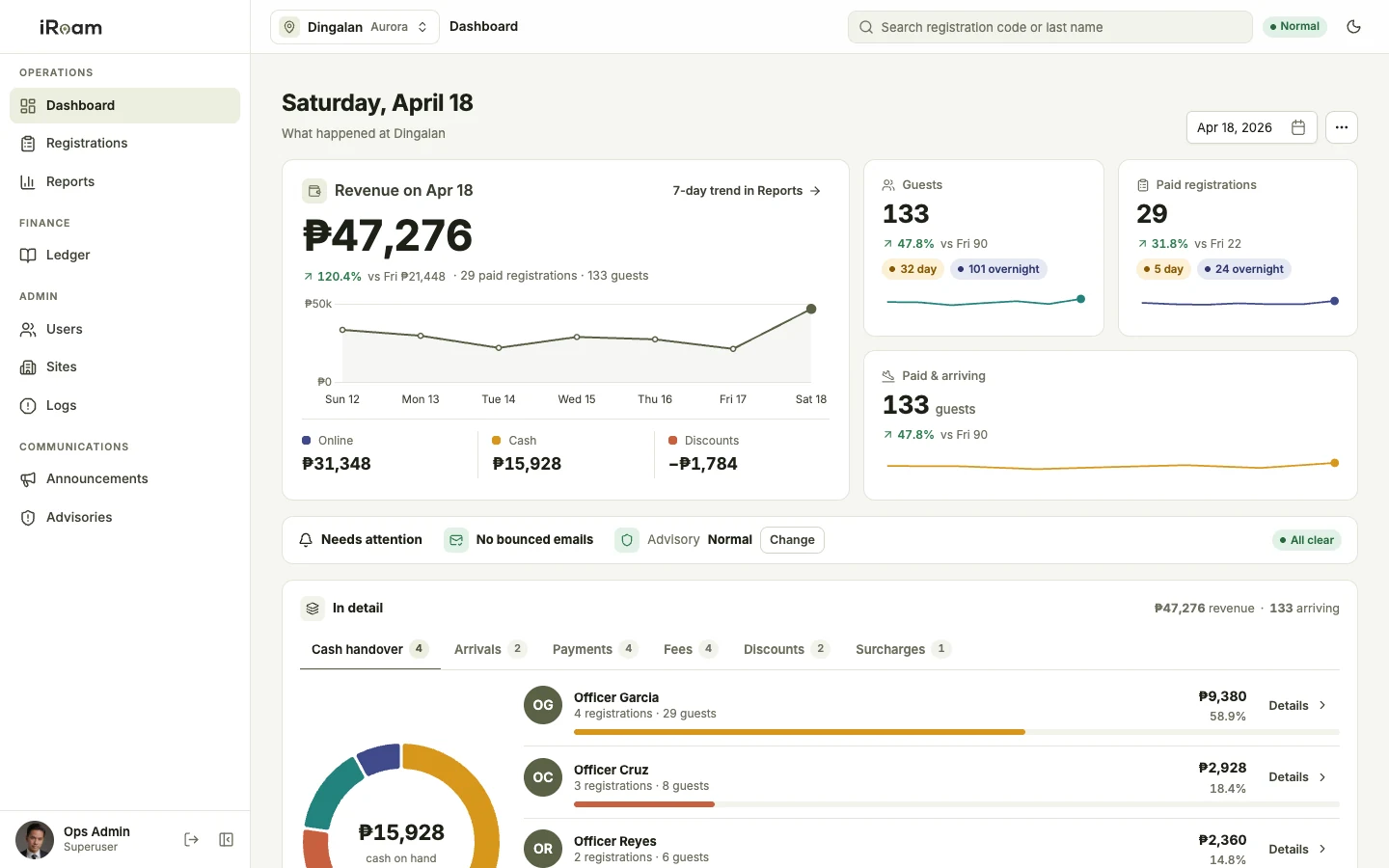Viewport: 1389px width, 868px height.
Task: Click the Normal status badge in header
Action: tap(1294, 26)
